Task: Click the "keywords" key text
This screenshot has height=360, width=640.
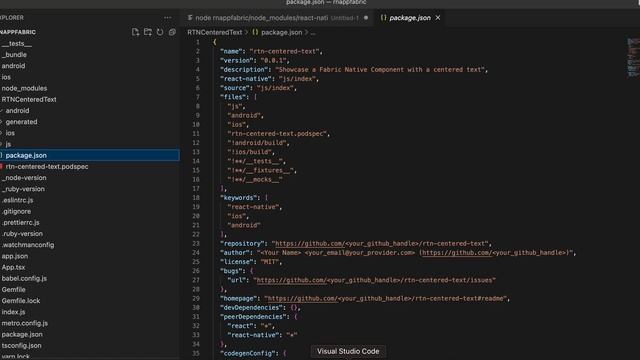Action: click(238, 198)
